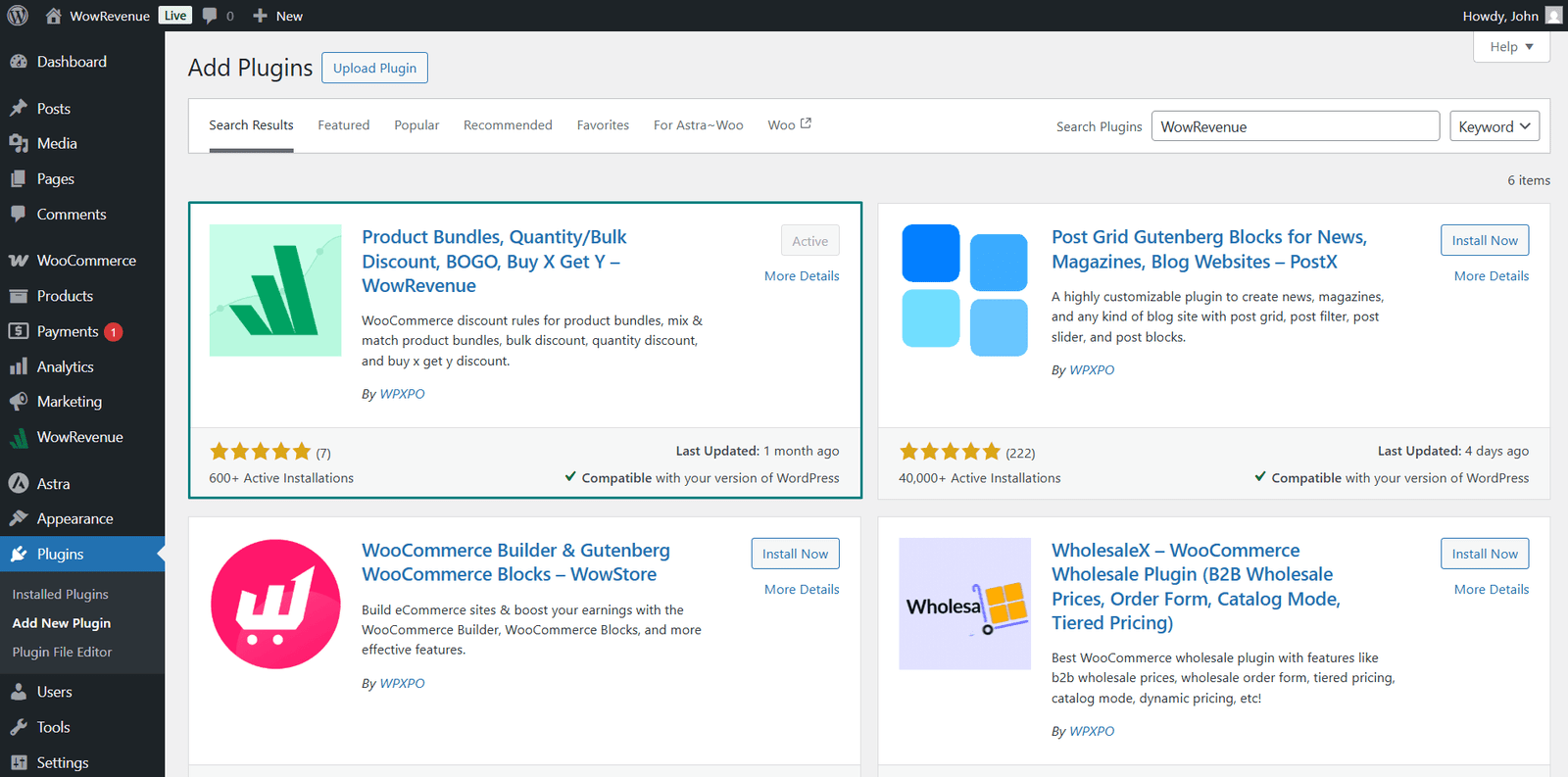Expand the Help panel dropdown

point(1511,47)
